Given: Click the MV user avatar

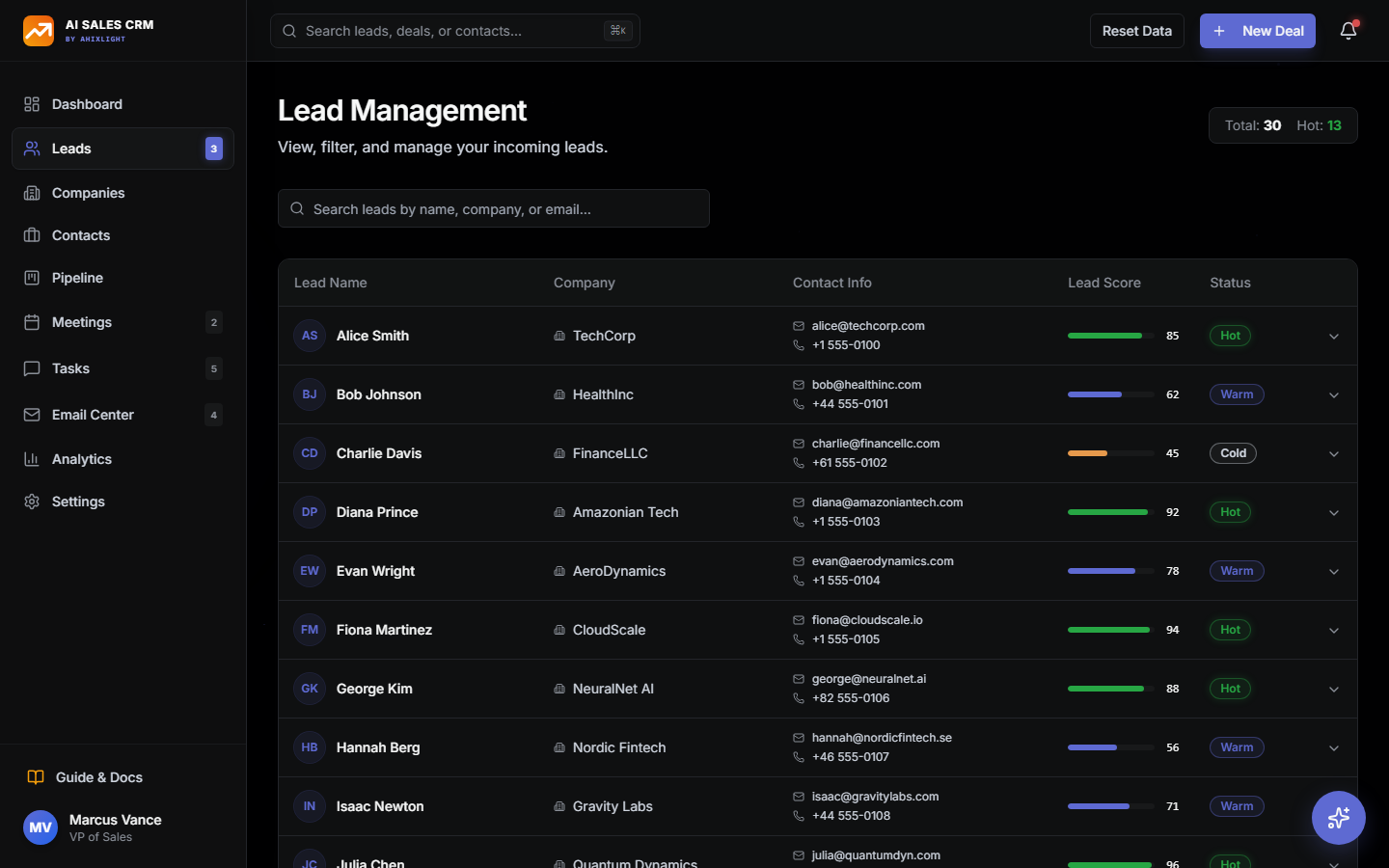Looking at the screenshot, I should 41,827.
